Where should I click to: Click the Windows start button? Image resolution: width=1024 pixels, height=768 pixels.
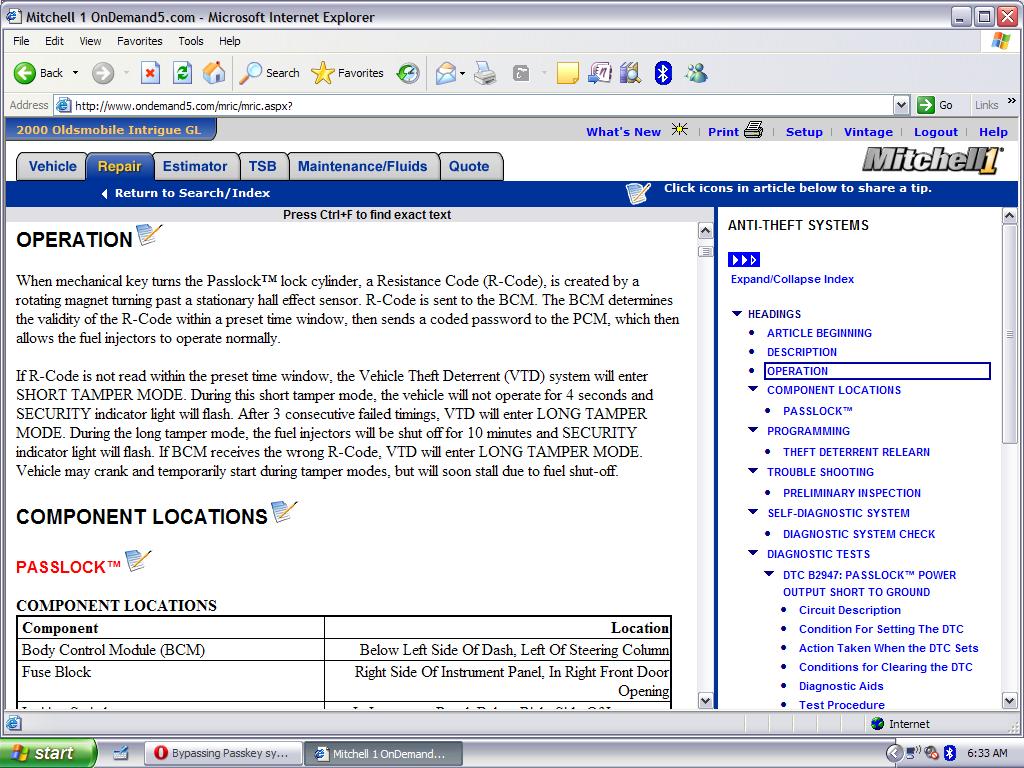coord(47,753)
